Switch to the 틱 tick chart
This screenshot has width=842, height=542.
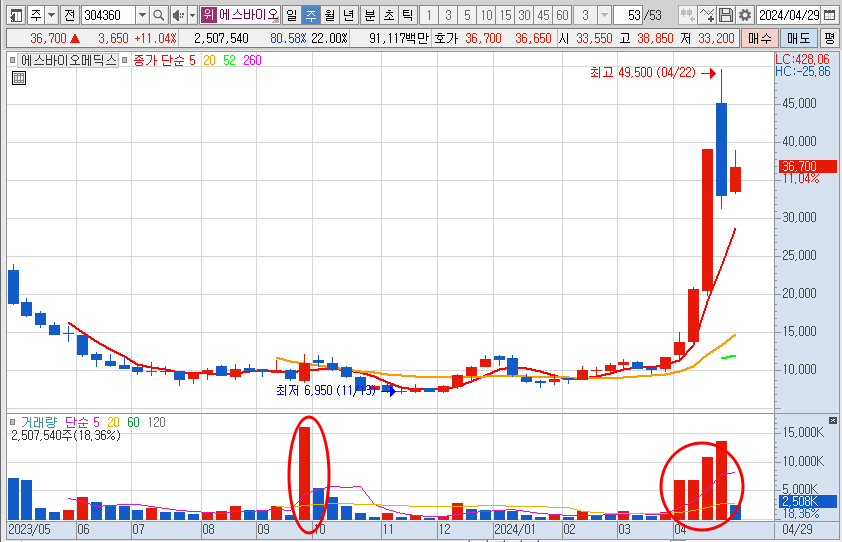408,15
